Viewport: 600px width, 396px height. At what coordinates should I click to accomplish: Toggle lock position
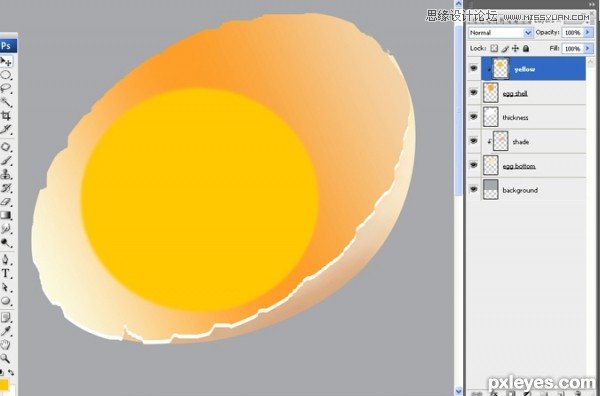pyautogui.click(x=515, y=48)
